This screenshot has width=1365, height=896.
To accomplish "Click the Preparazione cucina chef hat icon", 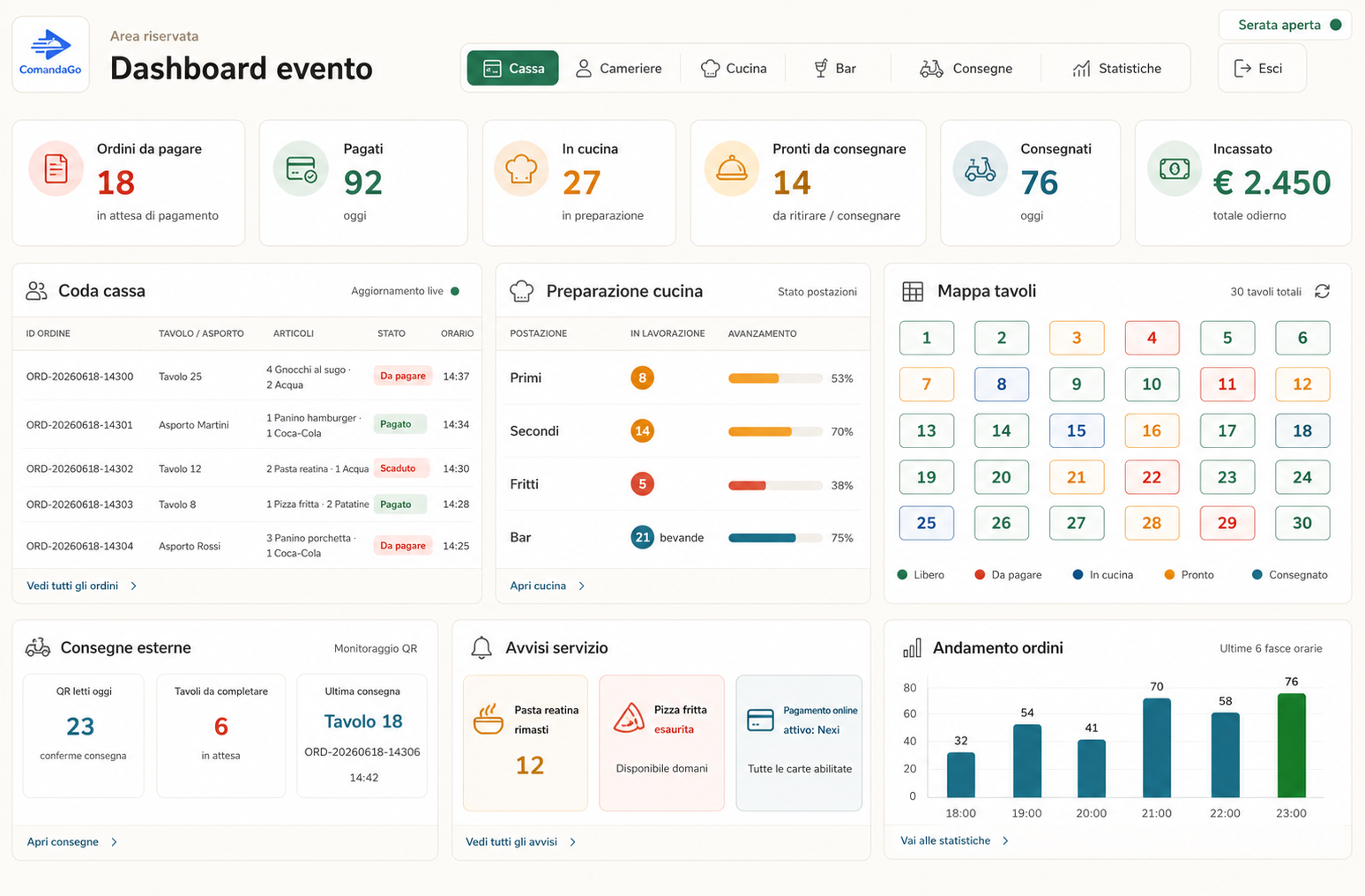I will pos(522,291).
